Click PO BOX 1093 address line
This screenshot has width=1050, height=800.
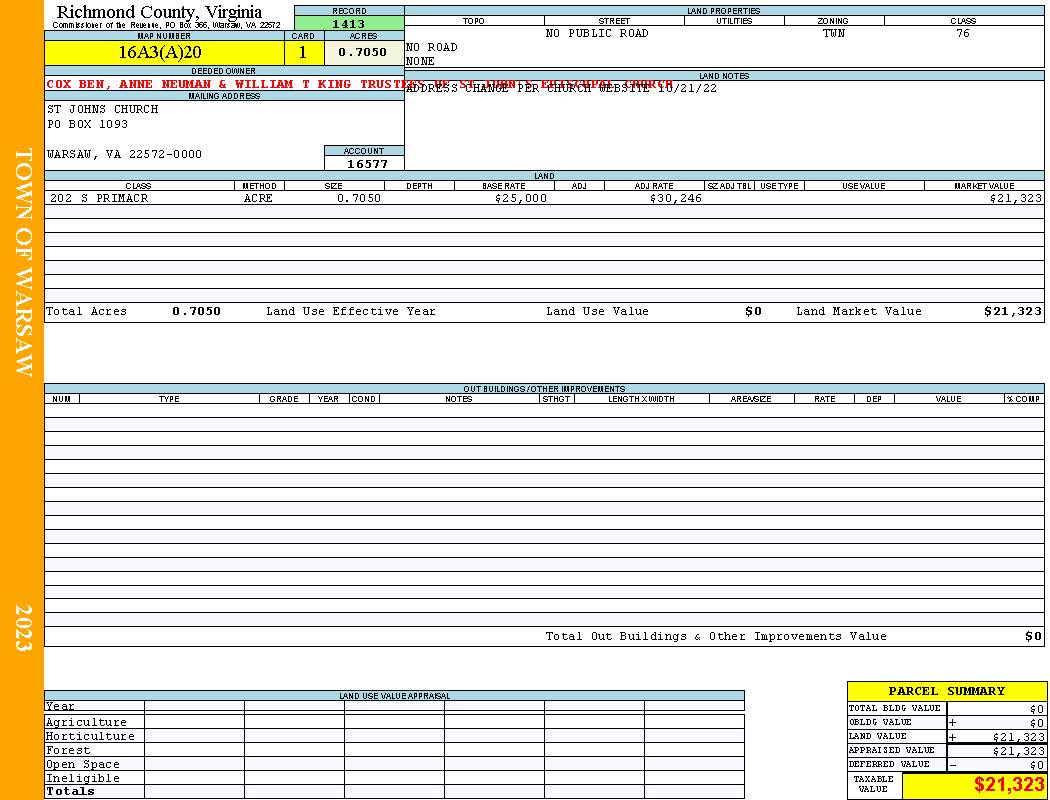tap(87, 125)
